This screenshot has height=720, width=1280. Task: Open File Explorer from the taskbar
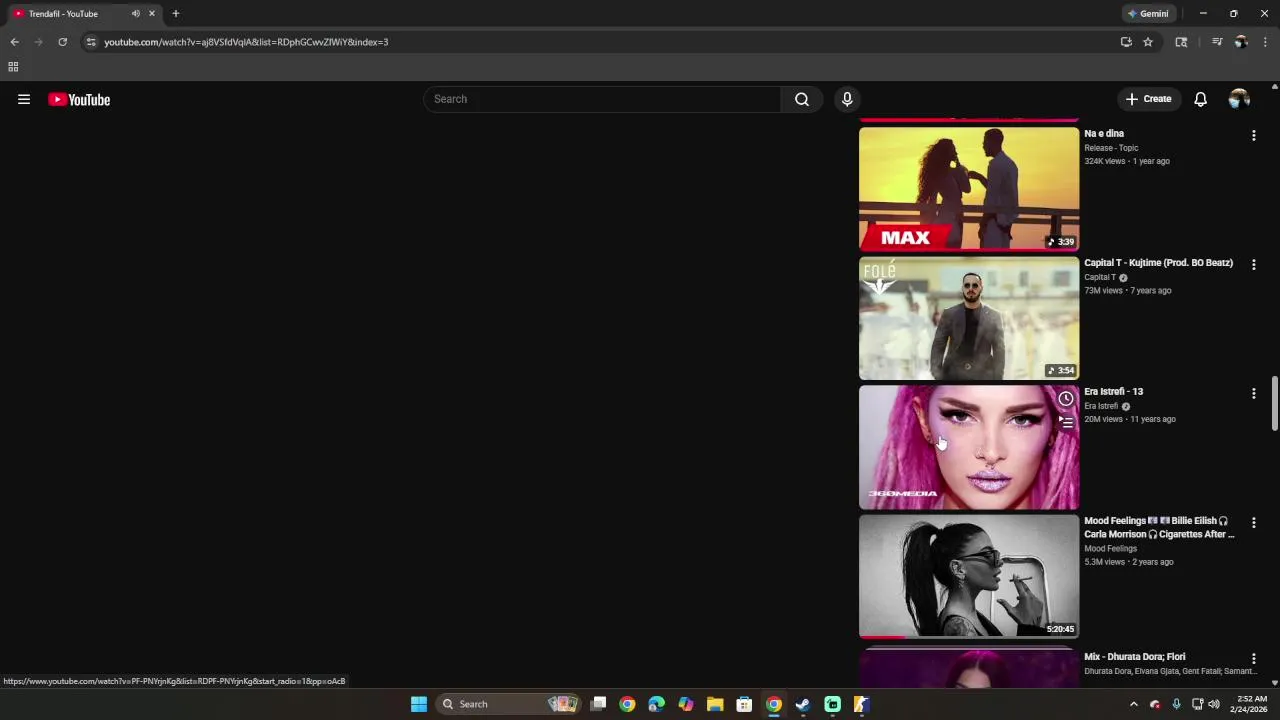coord(715,704)
